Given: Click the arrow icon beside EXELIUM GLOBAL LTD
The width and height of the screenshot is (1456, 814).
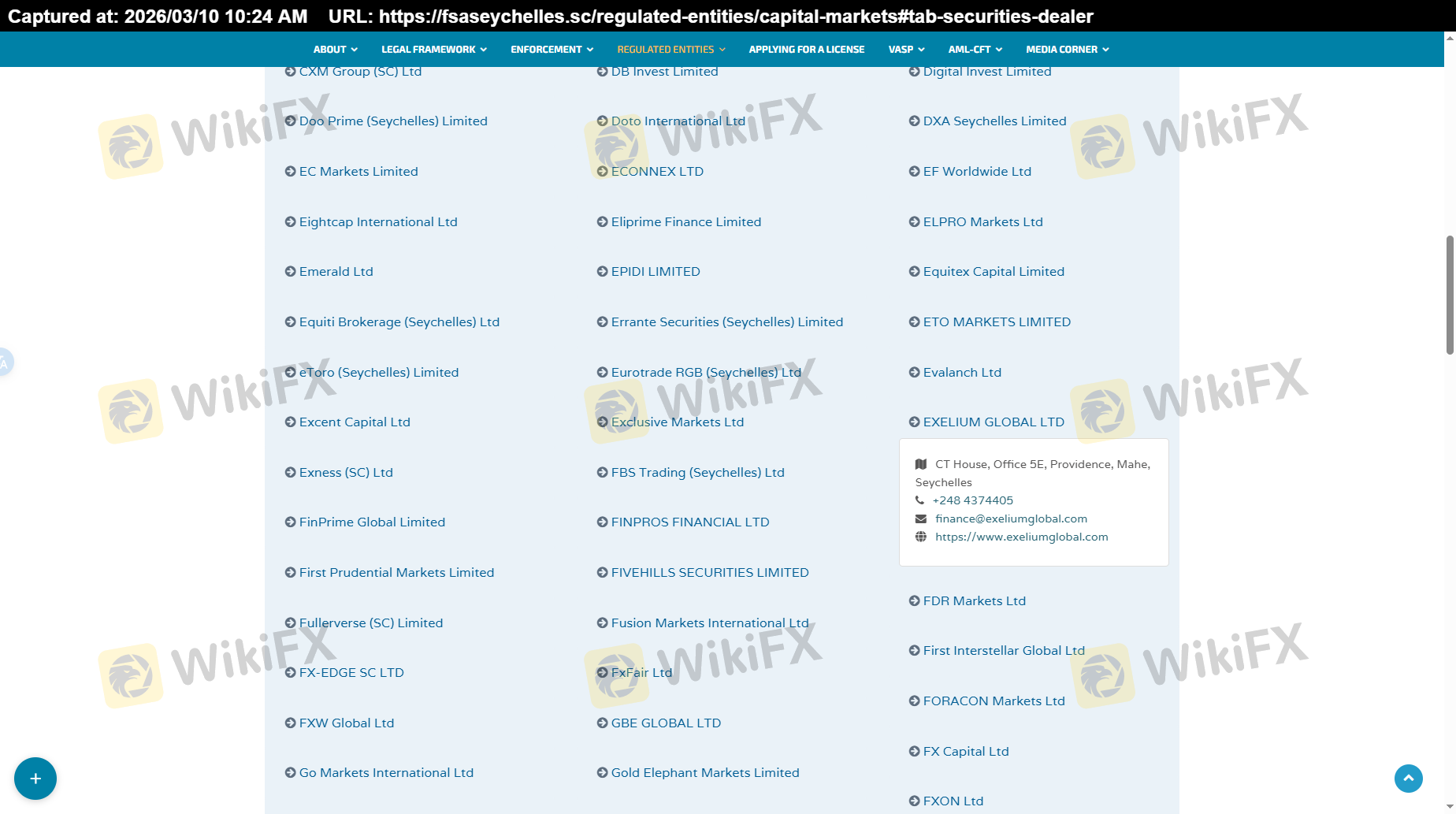Looking at the screenshot, I should (914, 422).
